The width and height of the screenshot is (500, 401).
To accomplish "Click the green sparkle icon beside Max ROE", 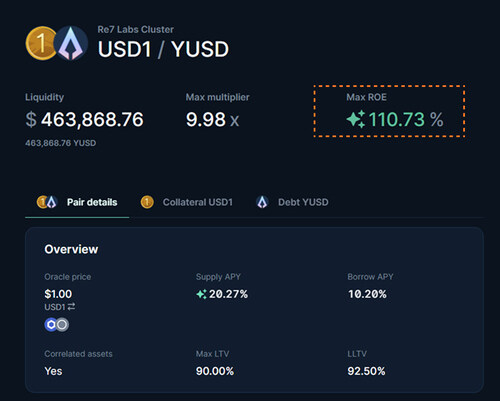I will coord(356,119).
